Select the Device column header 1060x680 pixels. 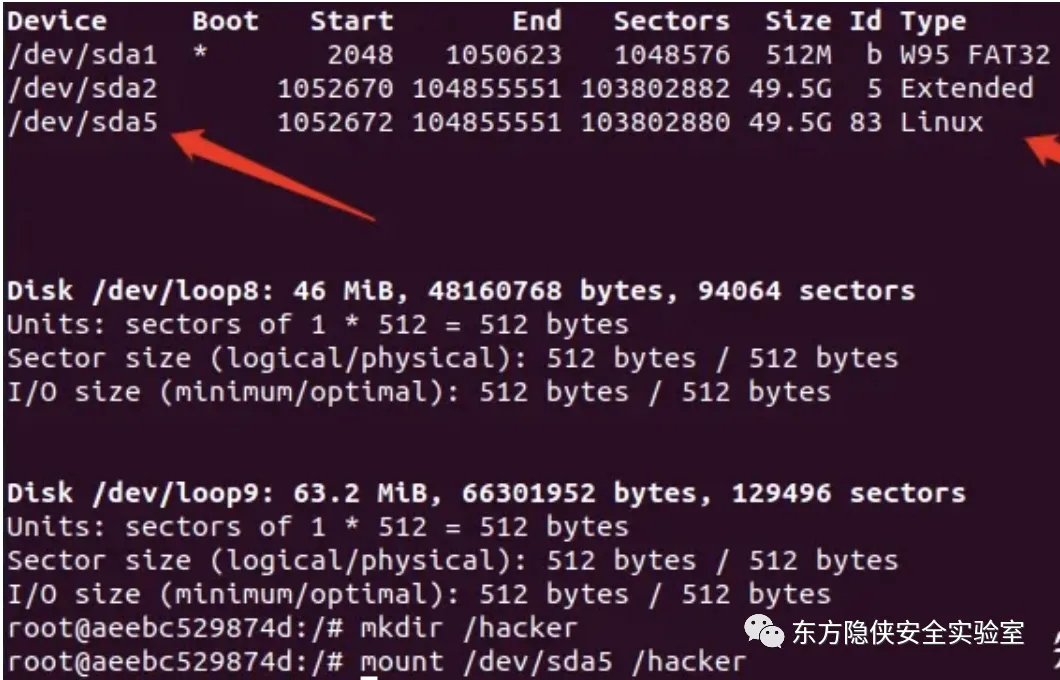[57, 21]
